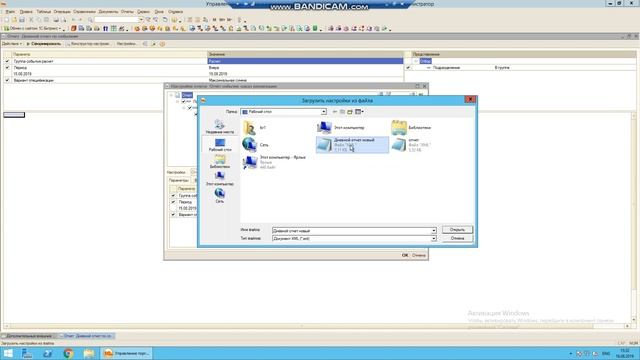Image resolution: width=640 pixels, height=360 pixels.
Task: Click the 'Тип файлов' combo box field
Action: 351,238
